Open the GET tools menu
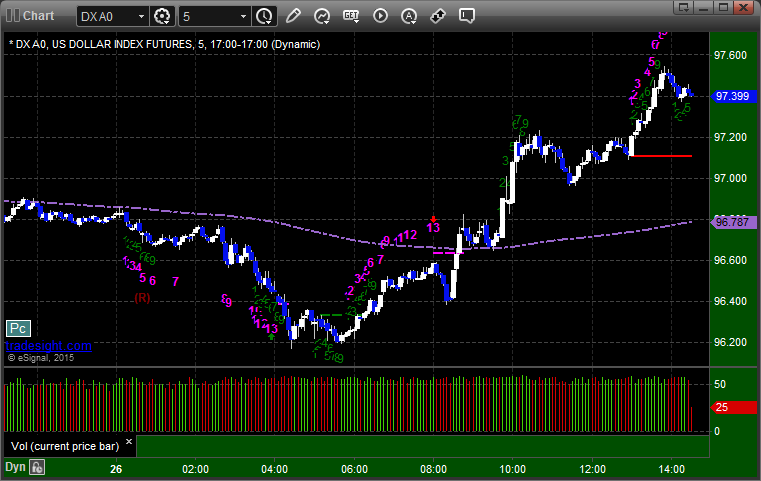 click(x=351, y=16)
